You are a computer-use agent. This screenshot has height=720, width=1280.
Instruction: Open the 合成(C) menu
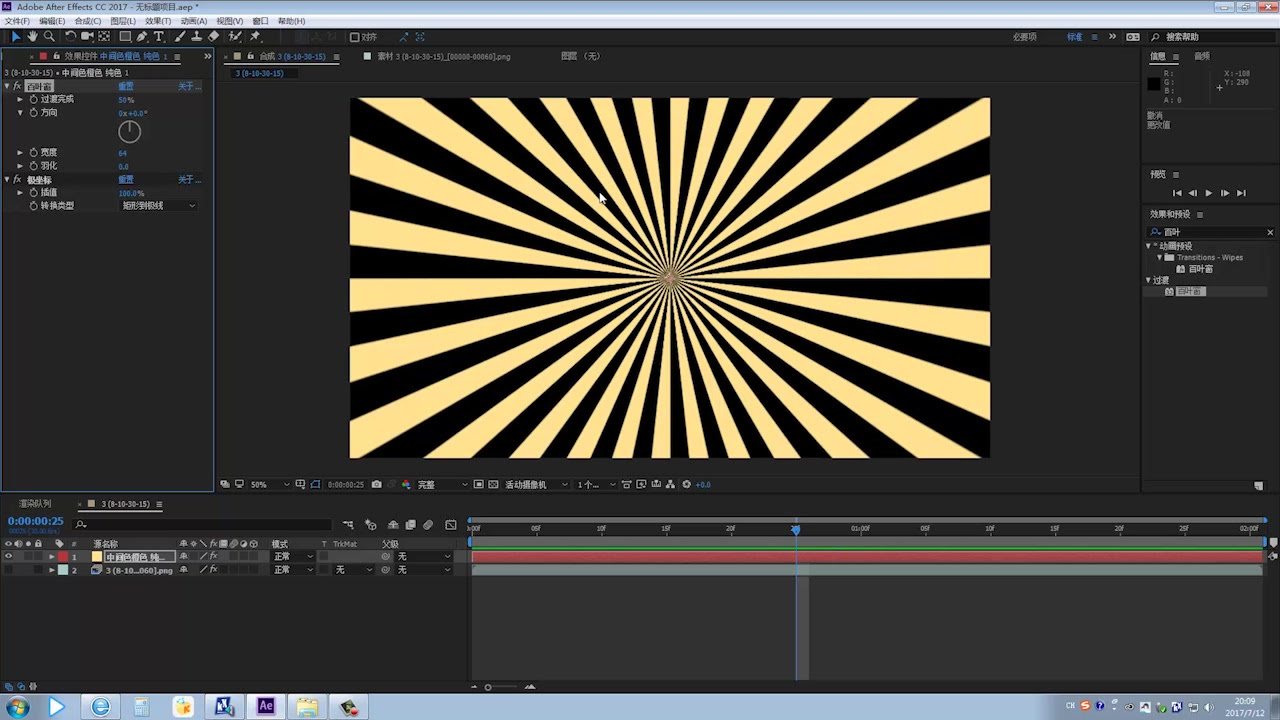click(x=88, y=21)
